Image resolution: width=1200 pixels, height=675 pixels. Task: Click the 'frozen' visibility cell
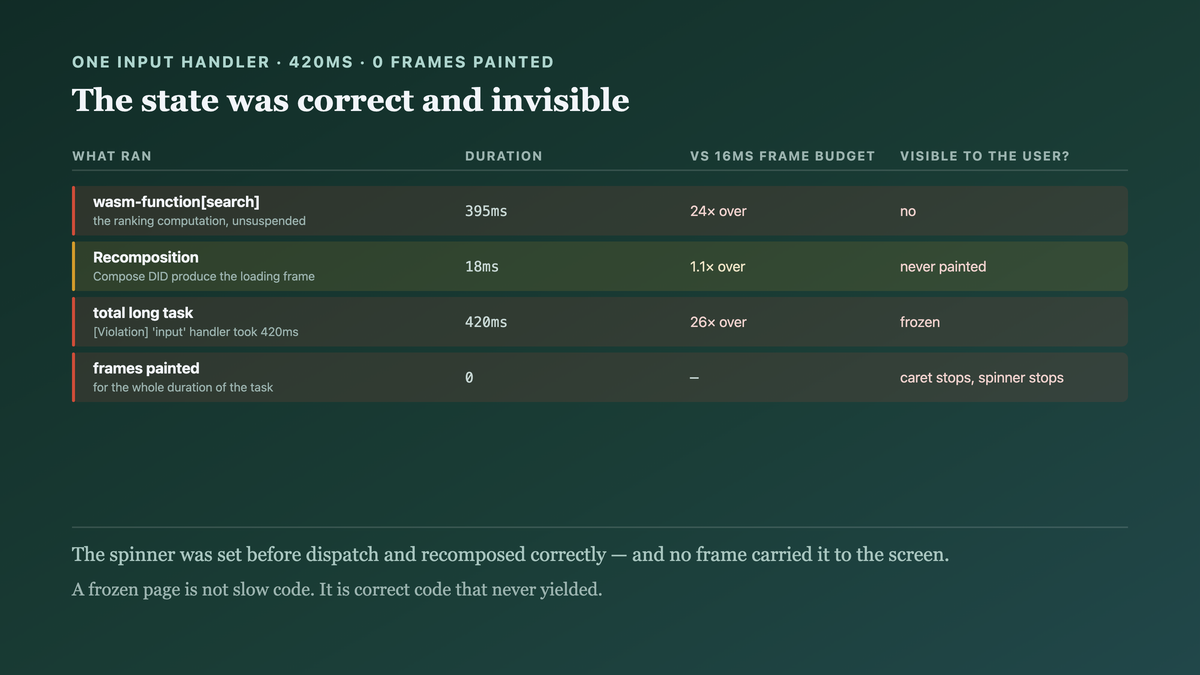pos(920,322)
